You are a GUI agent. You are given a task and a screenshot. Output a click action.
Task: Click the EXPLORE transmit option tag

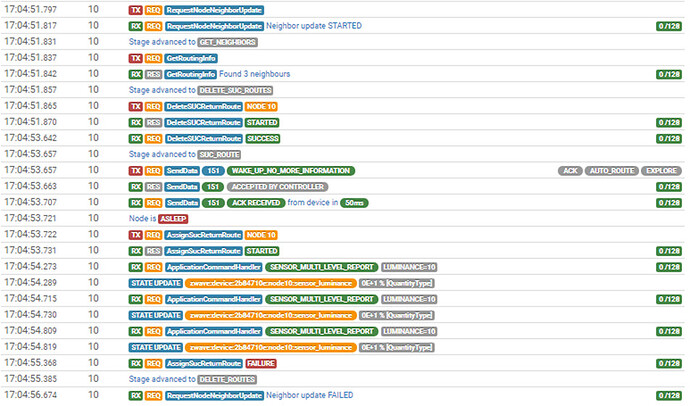tap(661, 171)
